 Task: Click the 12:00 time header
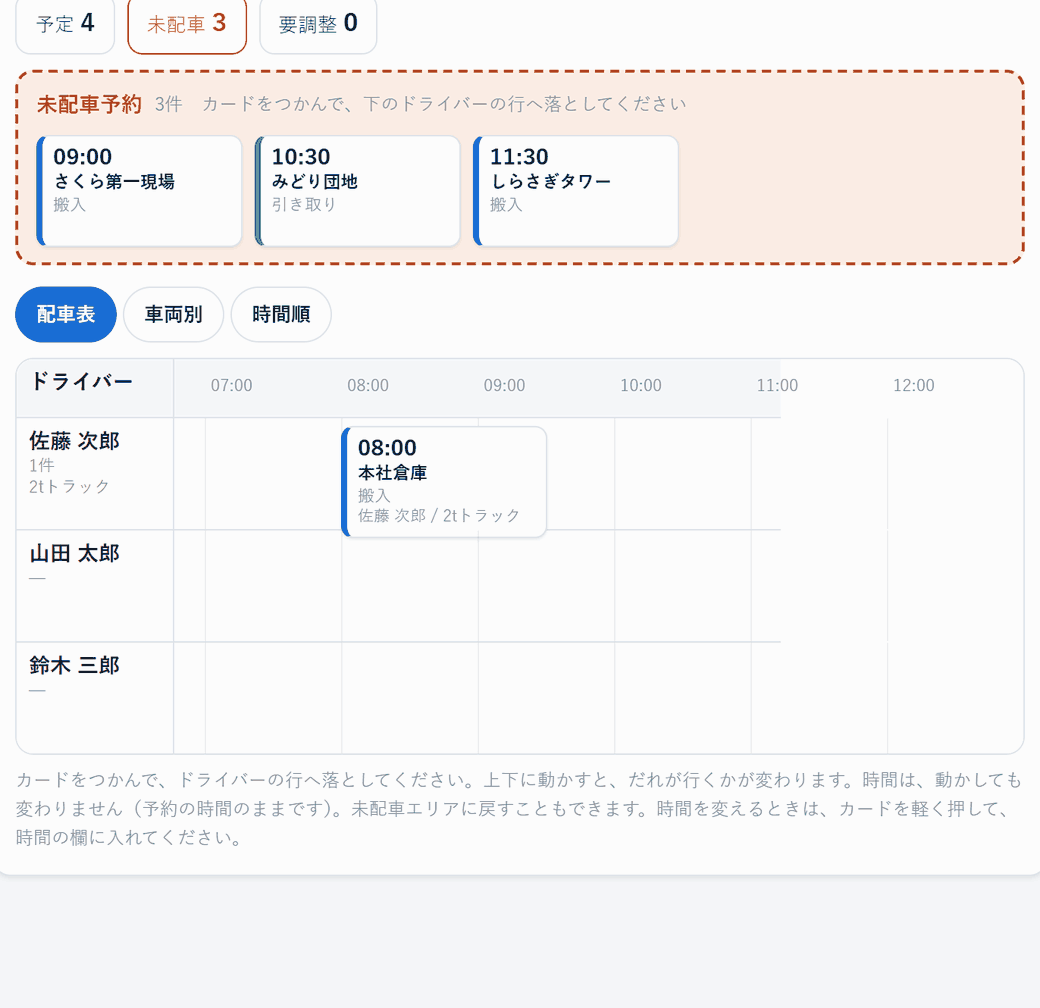click(x=913, y=385)
